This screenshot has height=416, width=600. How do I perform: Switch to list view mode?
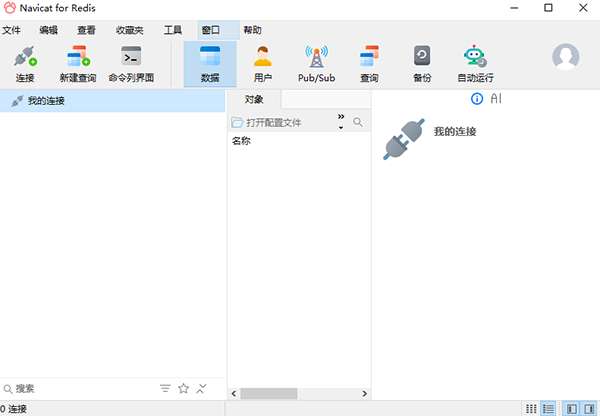548,409
